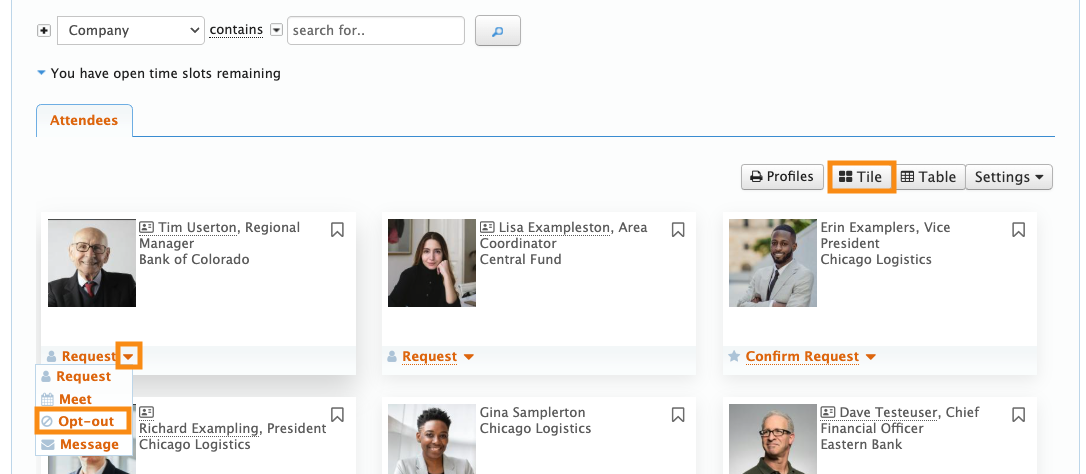
Task: Bookmark Richard Exampling's tile
Action: 337,414
